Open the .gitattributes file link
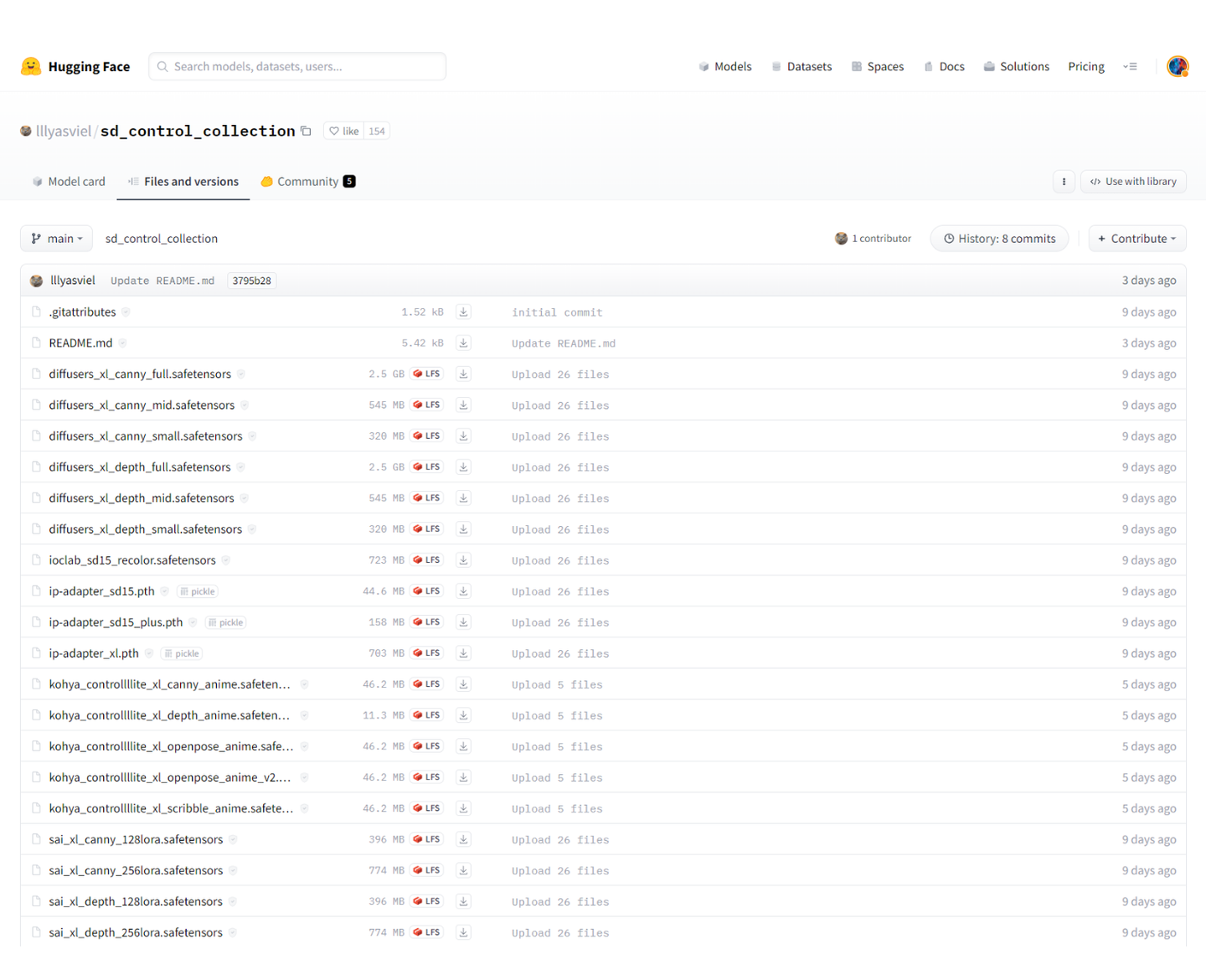The width and height of the screenshot is (1206, 980). (82, 312)
